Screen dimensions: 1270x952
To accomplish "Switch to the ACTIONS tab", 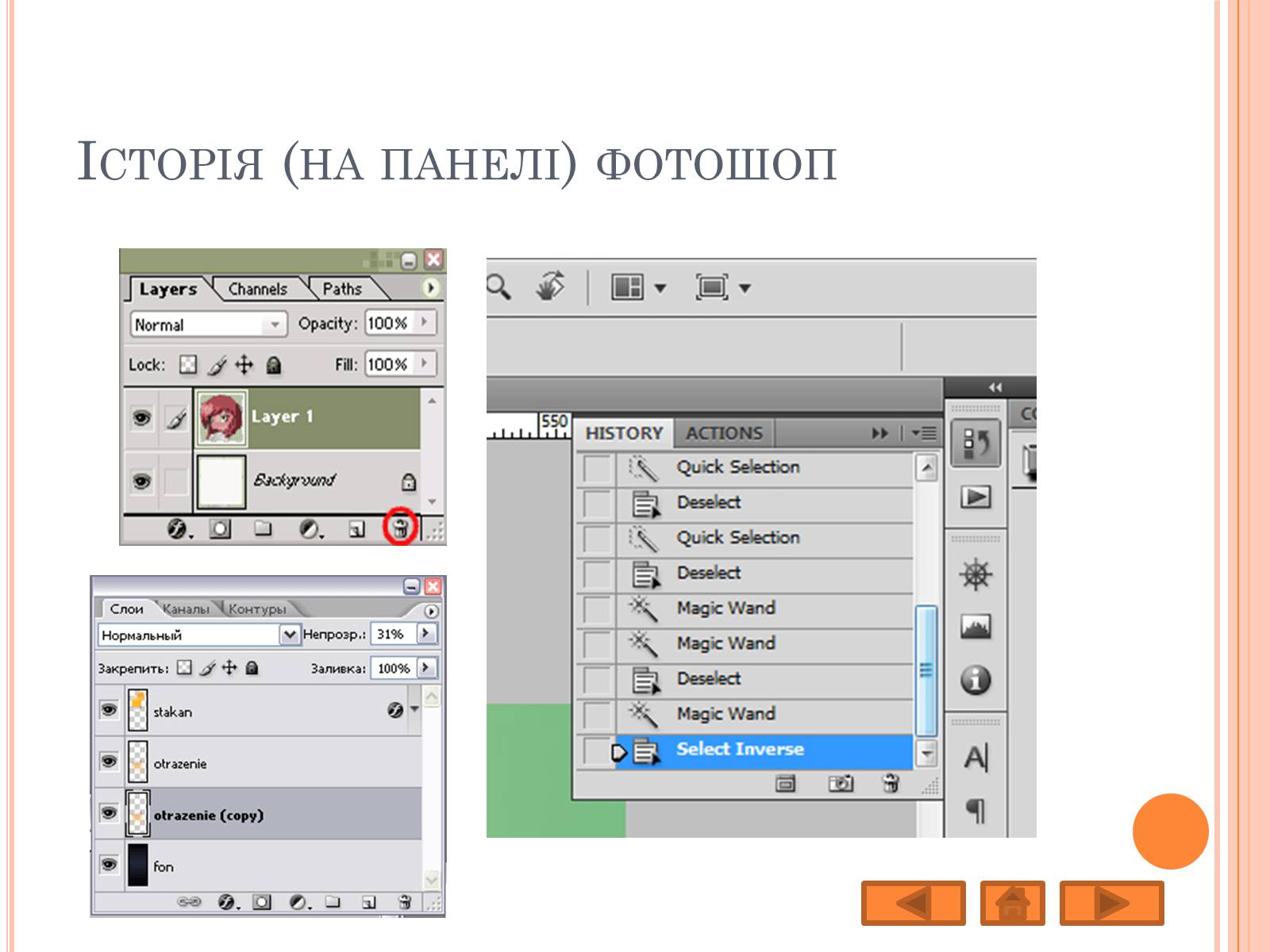I will click(724, 433).
